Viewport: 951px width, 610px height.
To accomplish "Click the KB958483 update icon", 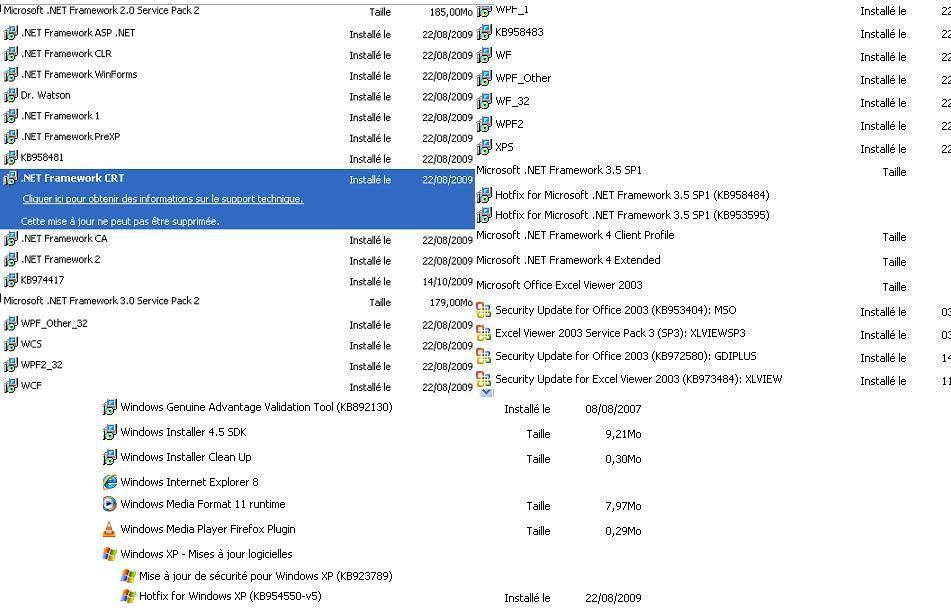I will click(x=484, y=33).
